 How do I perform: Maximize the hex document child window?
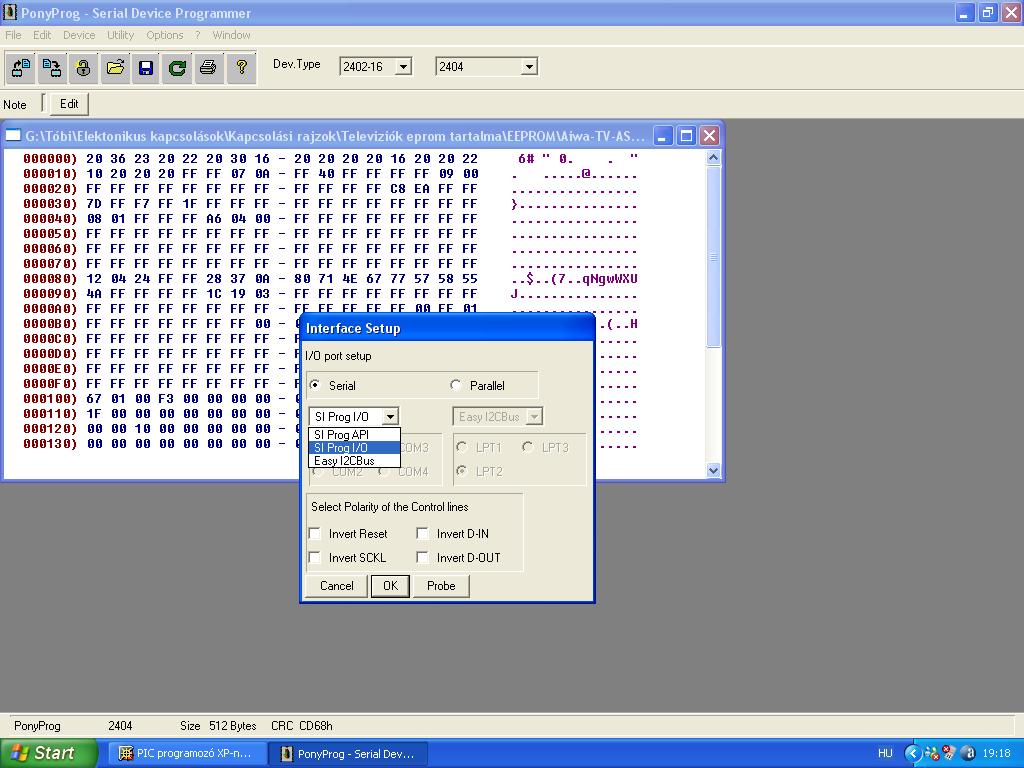(x=686, y=136)
